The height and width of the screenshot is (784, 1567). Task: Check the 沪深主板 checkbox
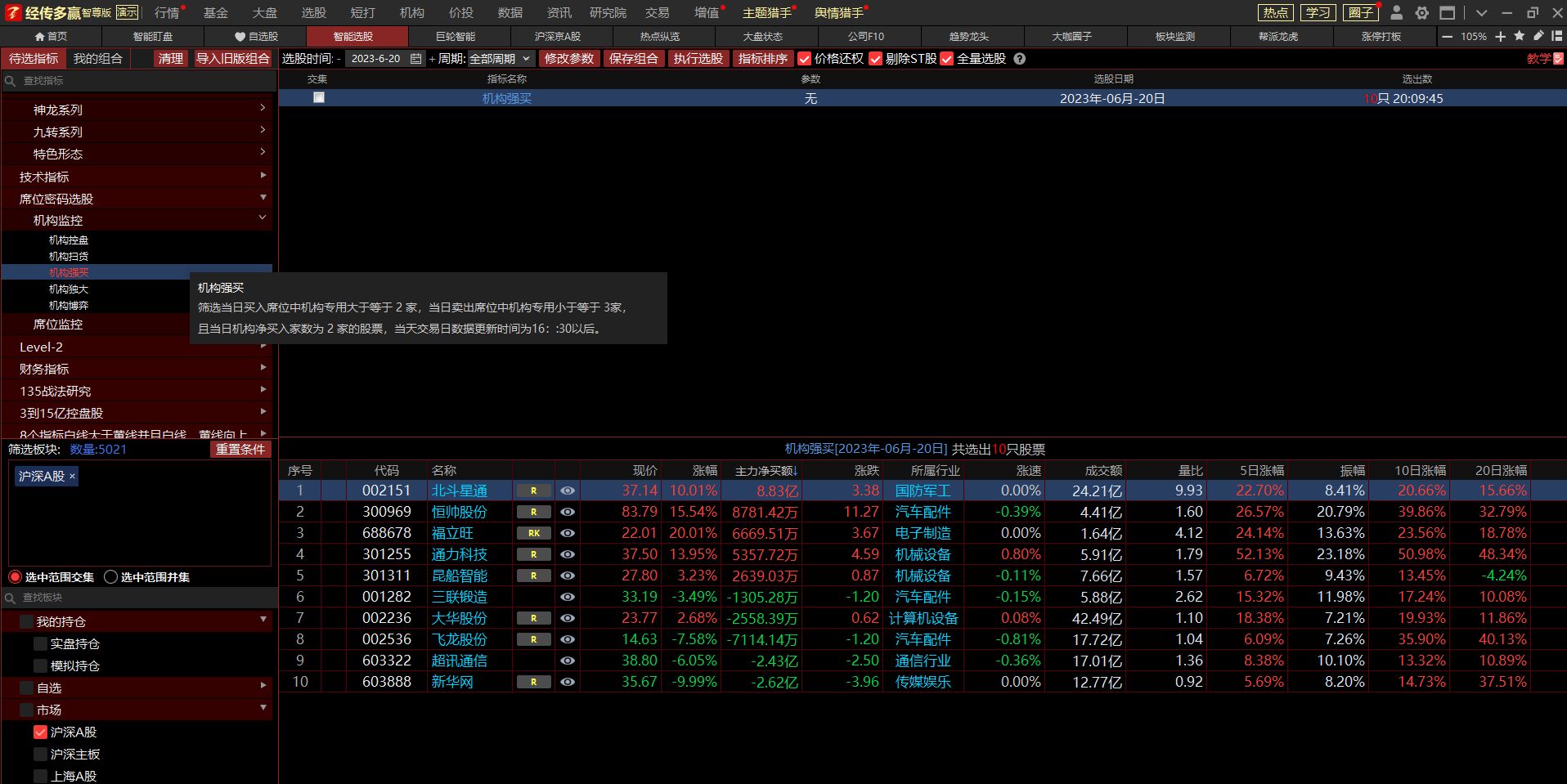pyautogui.click(x=40, y=754)
